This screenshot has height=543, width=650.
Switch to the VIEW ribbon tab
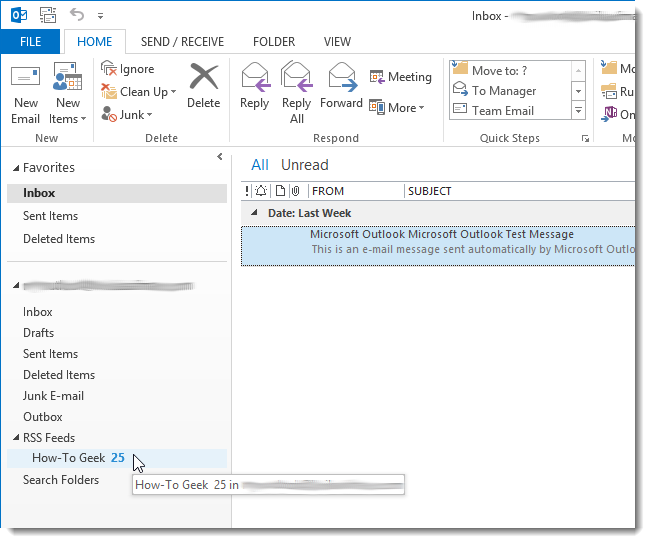tap(337, 41)
